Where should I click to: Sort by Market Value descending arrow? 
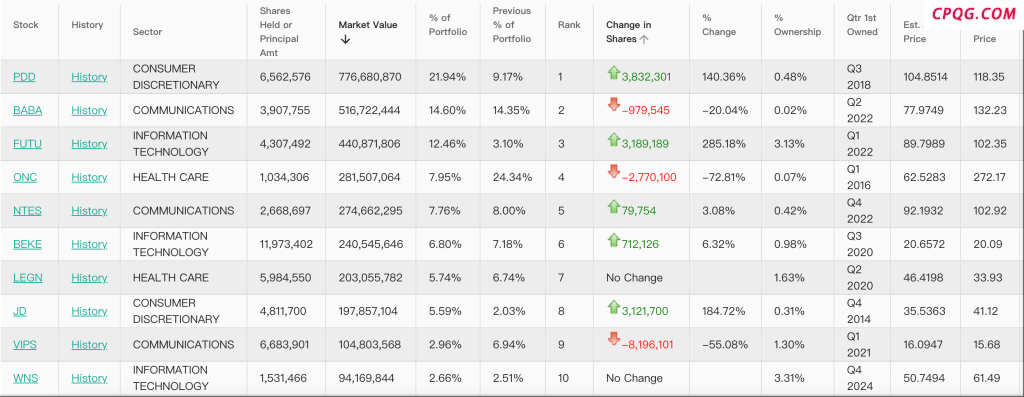(x=345, y=40)
